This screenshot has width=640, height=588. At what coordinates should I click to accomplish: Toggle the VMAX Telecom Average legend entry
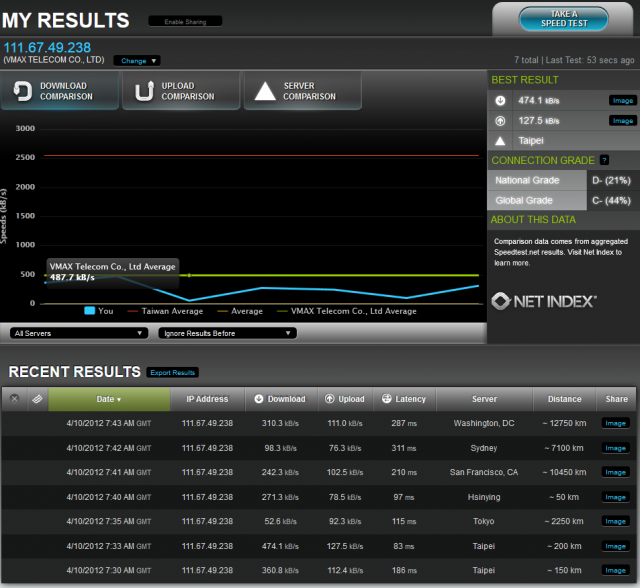tap(347, 311)
